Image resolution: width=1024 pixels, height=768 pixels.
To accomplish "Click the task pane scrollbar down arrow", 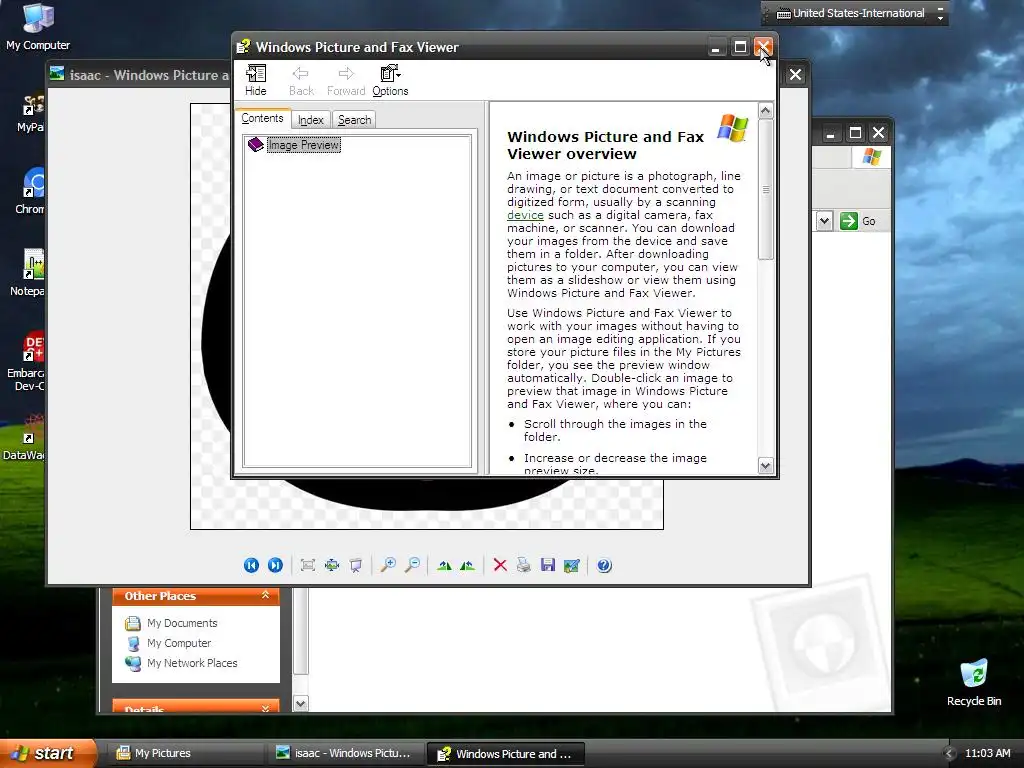I will tap(300, 704).
